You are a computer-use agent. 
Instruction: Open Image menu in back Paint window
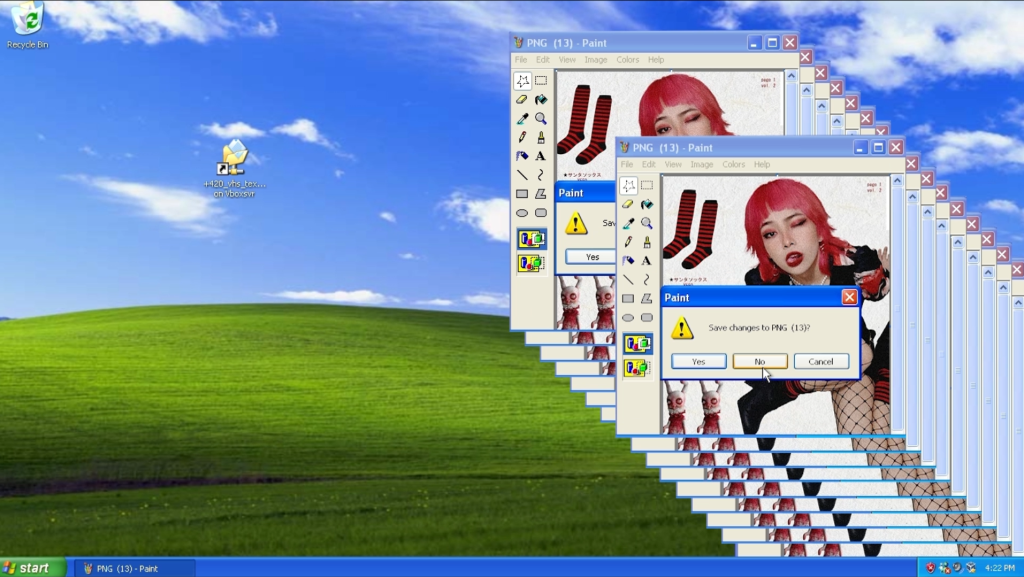(596, 59)
